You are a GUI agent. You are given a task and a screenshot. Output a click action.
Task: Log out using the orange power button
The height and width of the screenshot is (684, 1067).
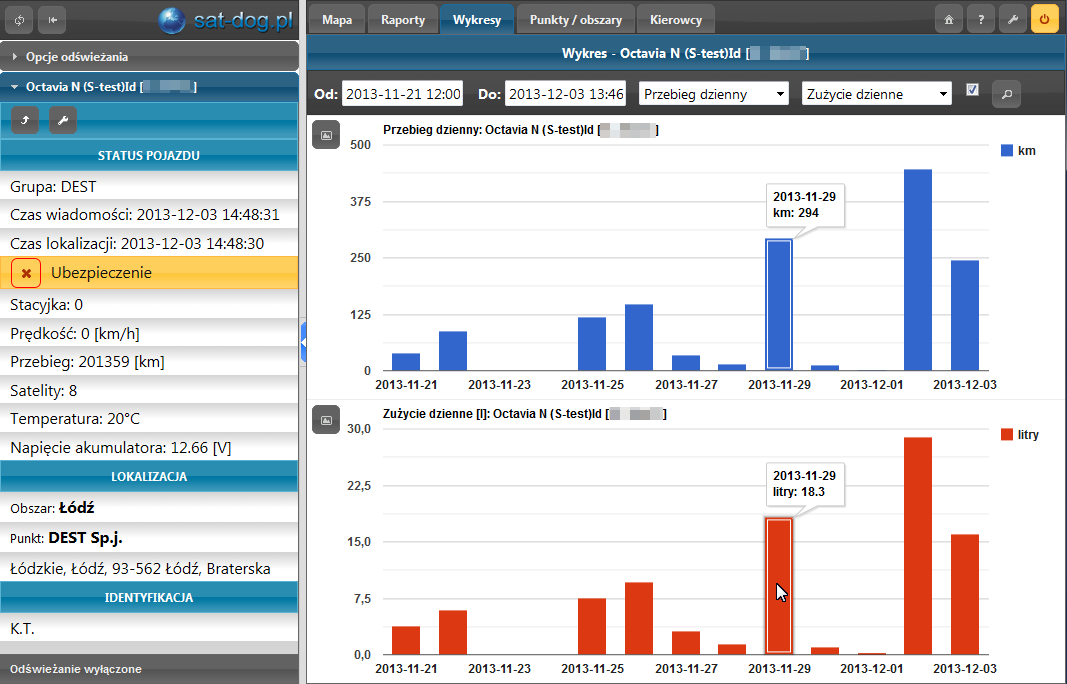1045,19
